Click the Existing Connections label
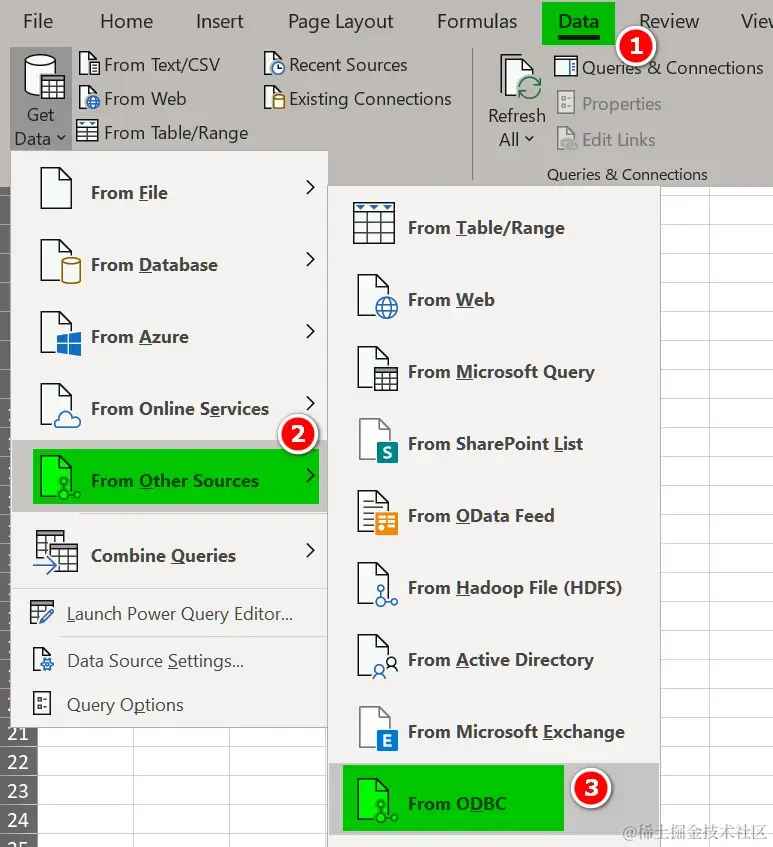The width and height of the screenshot is (773, 847). pyautogui.click(x=370, y=99)
